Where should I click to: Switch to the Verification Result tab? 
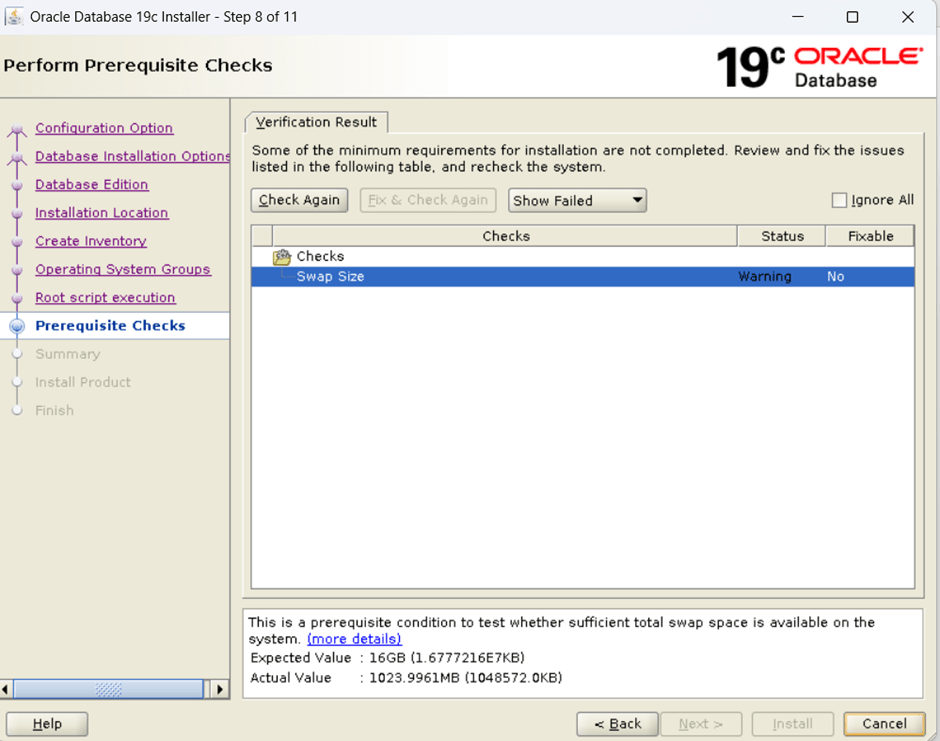pyautogui.click(x=316, y=122)
